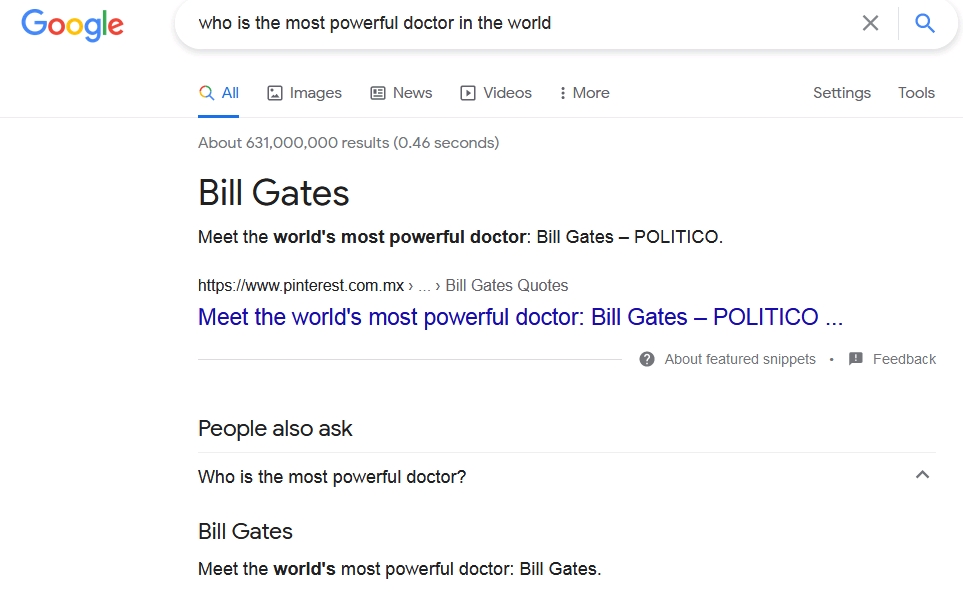Select the Videos tab label
963x597 pixels.
click(507, 93)
